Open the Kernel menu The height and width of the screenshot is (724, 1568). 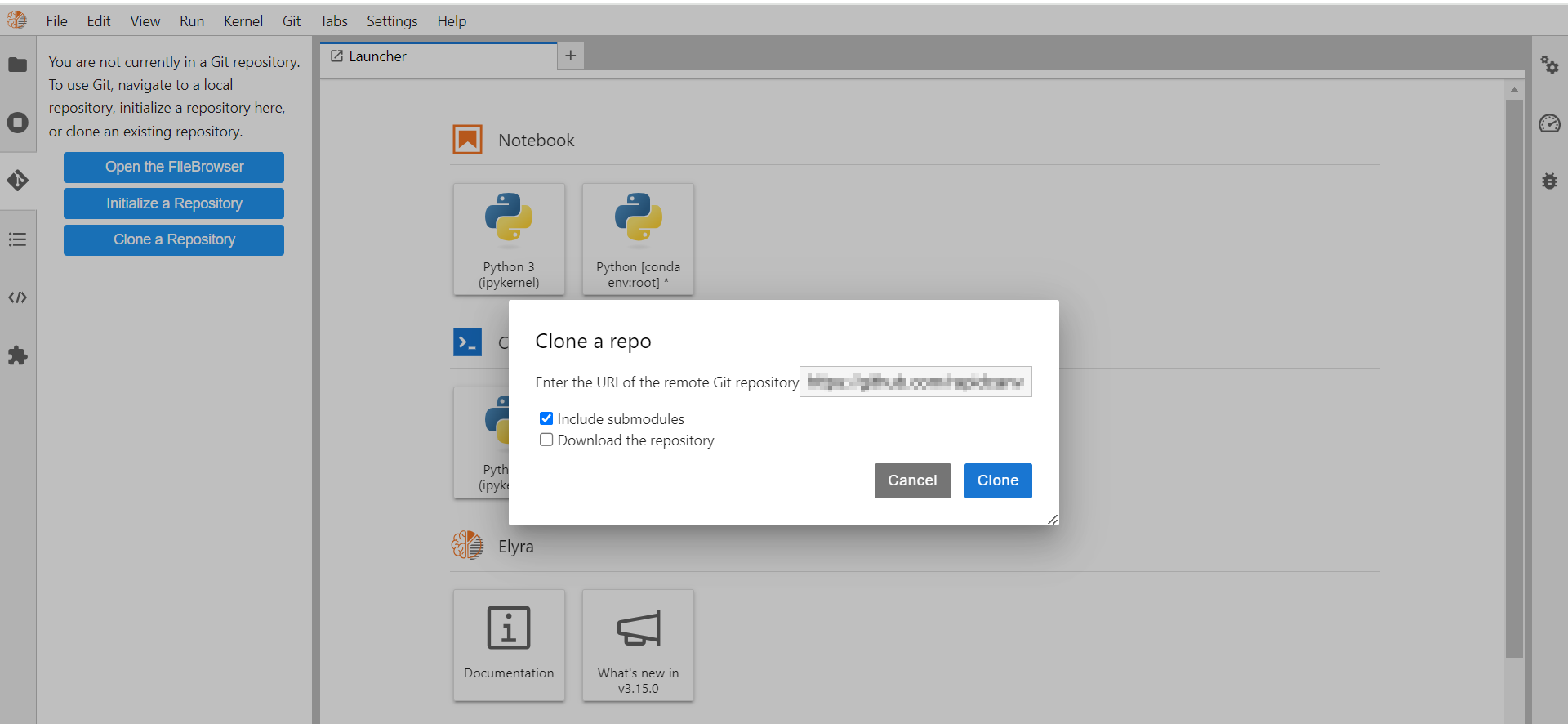tap(243, 21)
